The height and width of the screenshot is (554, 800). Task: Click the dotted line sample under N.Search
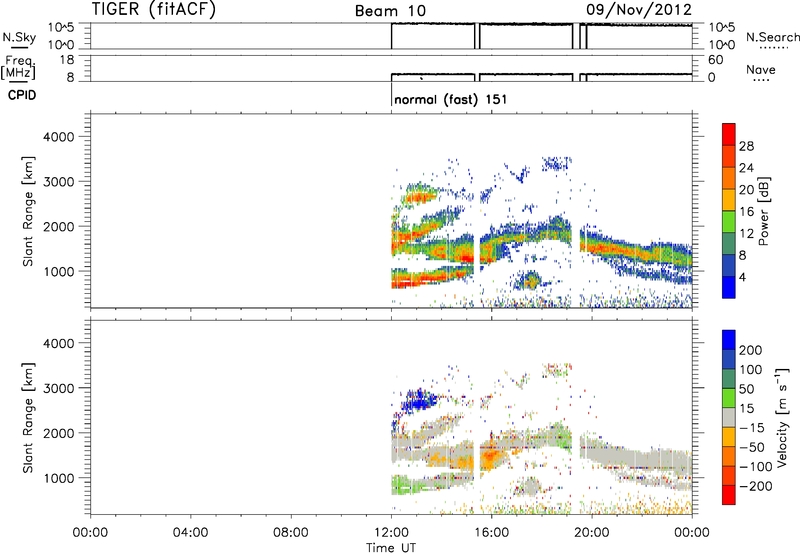point(773,48)
